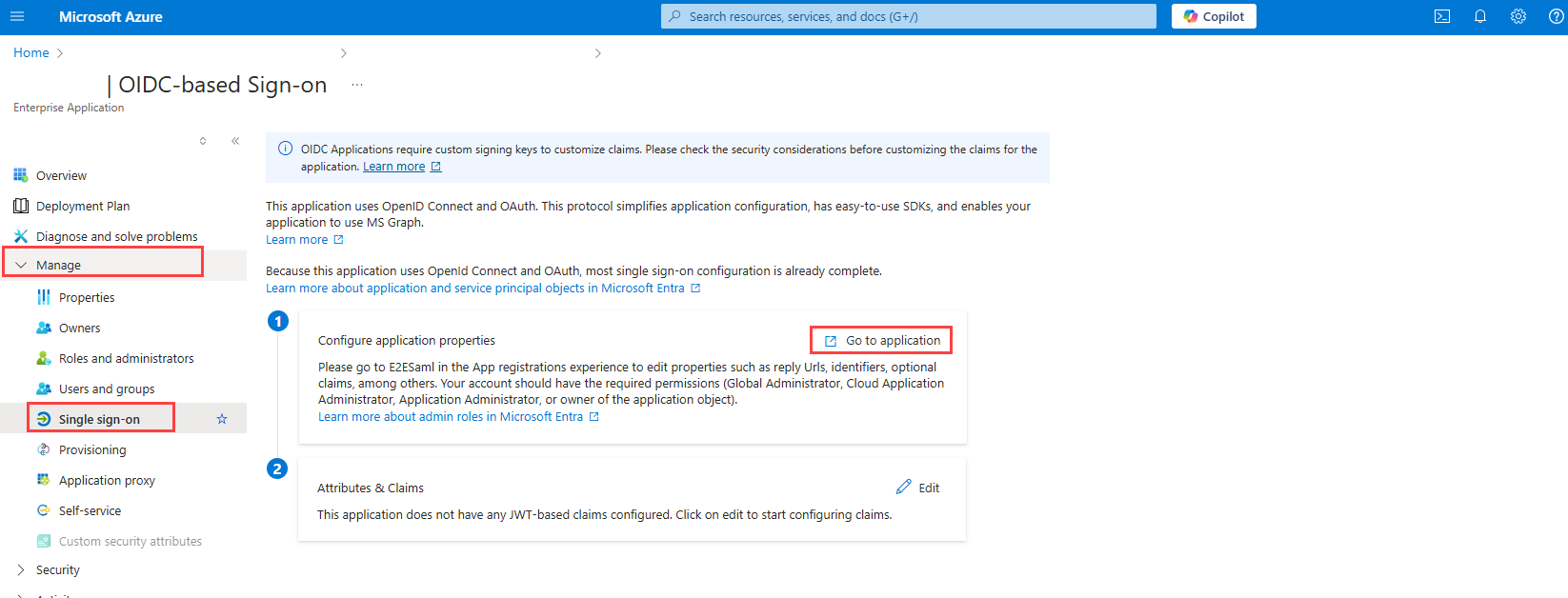
Task: Click the Owners people icon
Action: coord(44,328)
